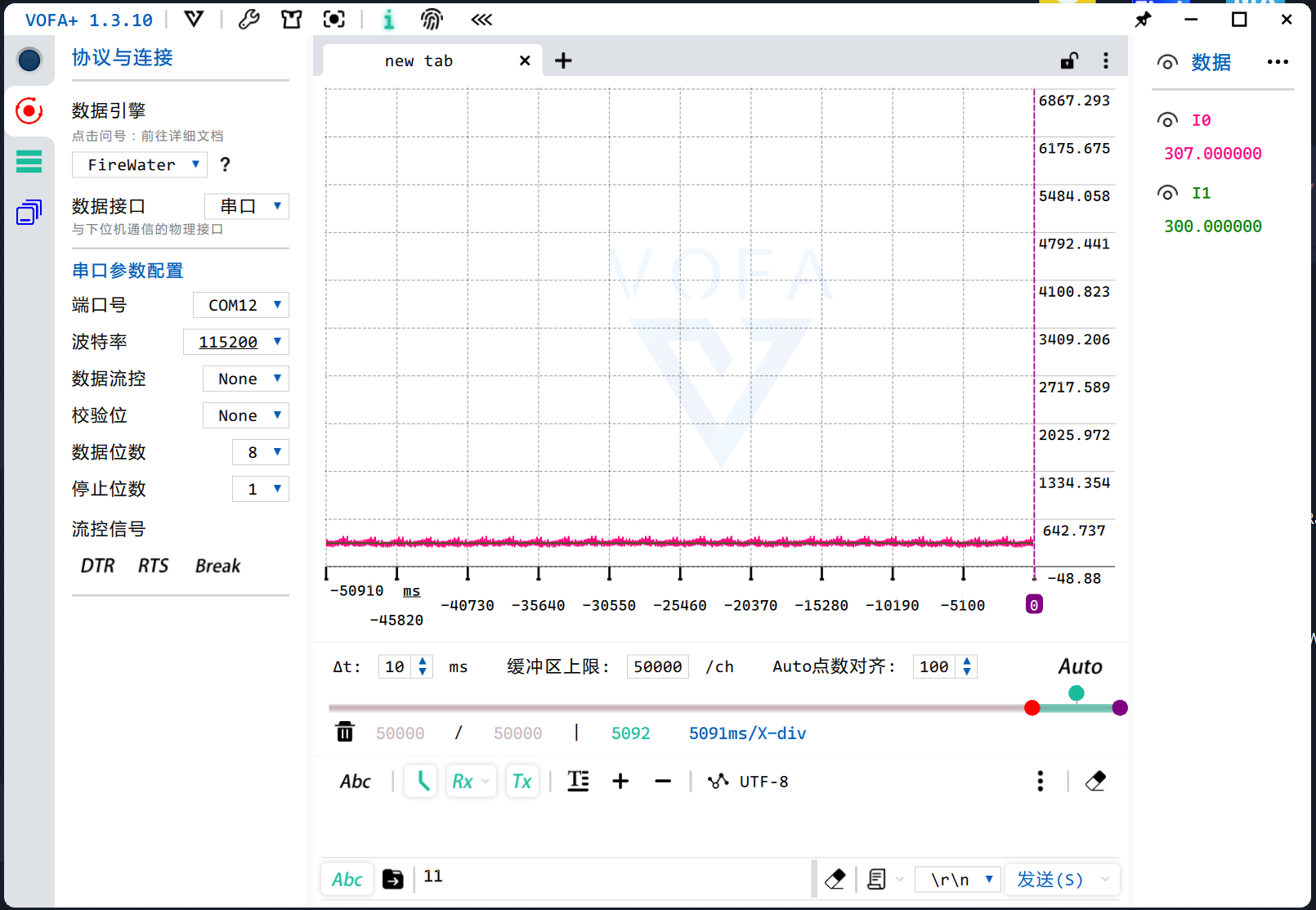Image resolution: width=1316 pixels, height=910 pixels.
Task: Expand the \r\n line ending dropdown
Action: click(956, 879)
